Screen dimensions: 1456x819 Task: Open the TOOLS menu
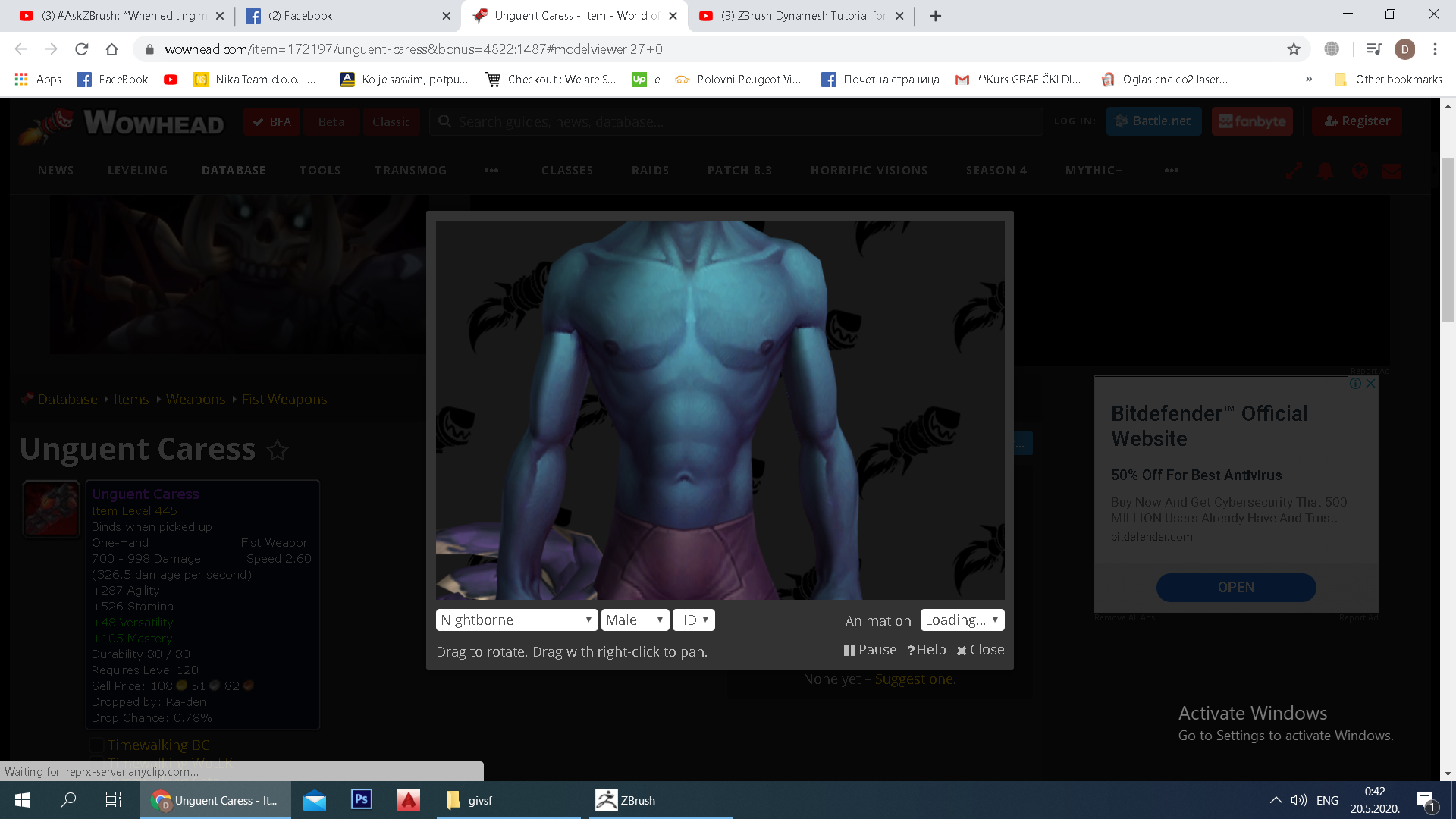pyautogui.click(x=320, y=171)
